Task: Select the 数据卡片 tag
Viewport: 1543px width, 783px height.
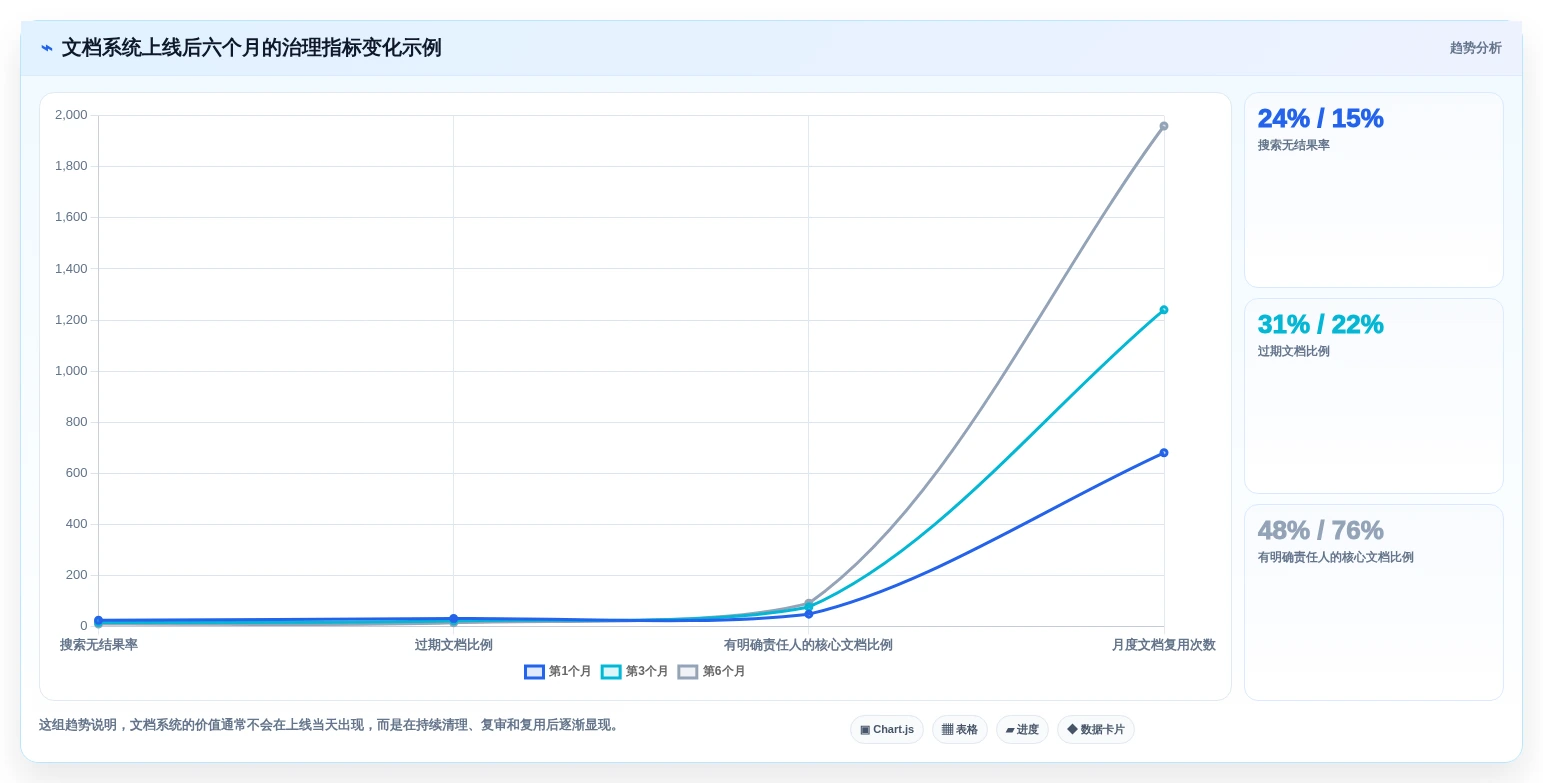Action: (x=1096, y=730)
